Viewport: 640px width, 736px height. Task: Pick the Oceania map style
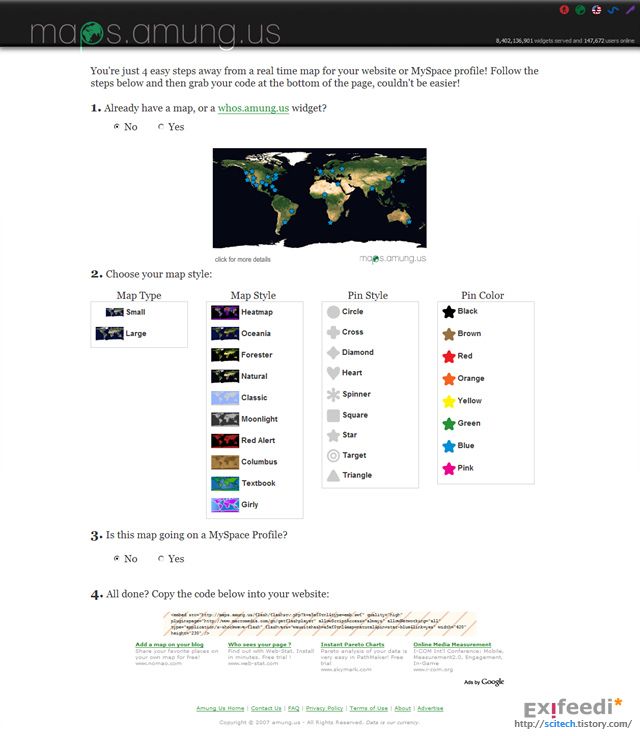coord(241,333)
